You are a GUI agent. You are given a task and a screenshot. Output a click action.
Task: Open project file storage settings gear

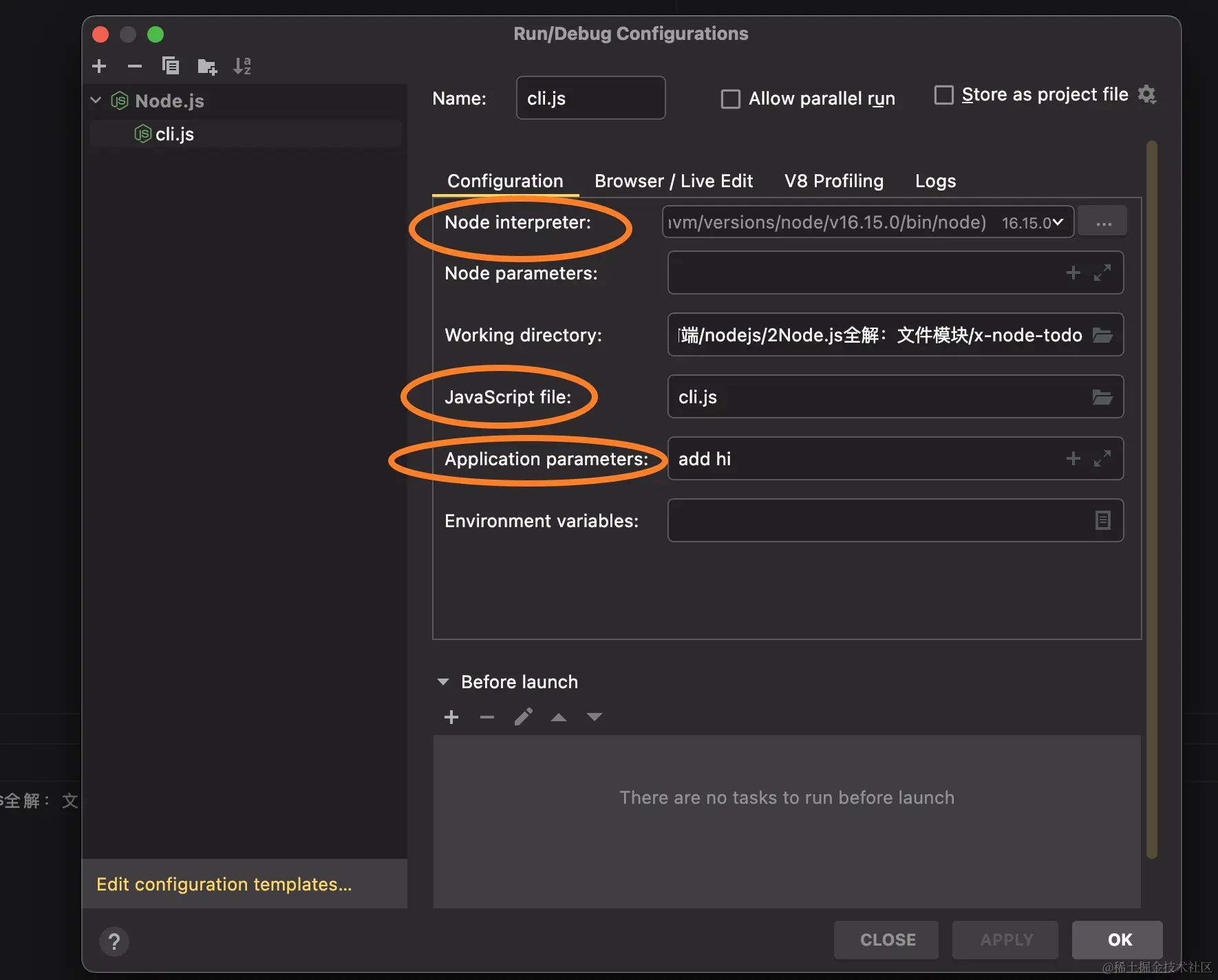(1146, 94)
